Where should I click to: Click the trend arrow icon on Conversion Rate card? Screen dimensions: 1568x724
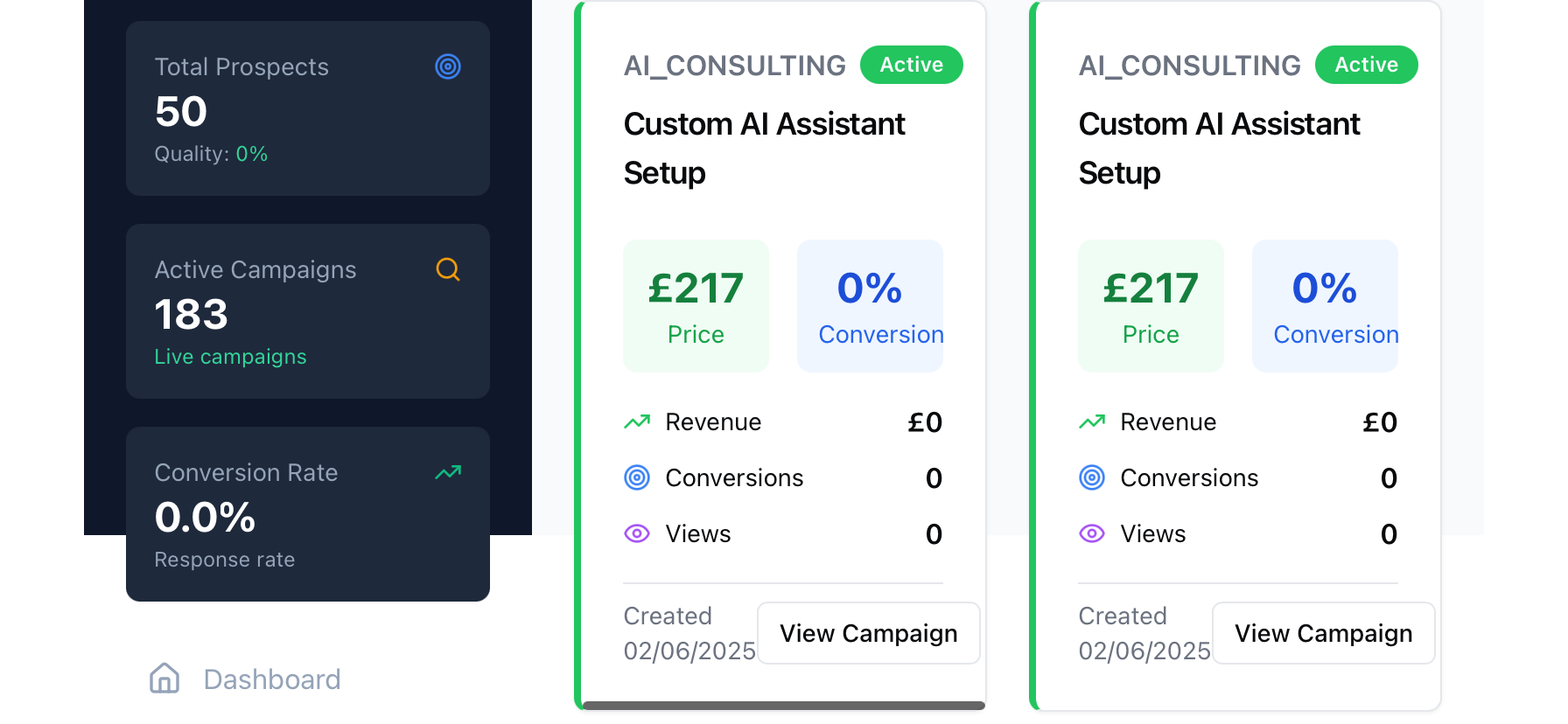tap(448, 472)
